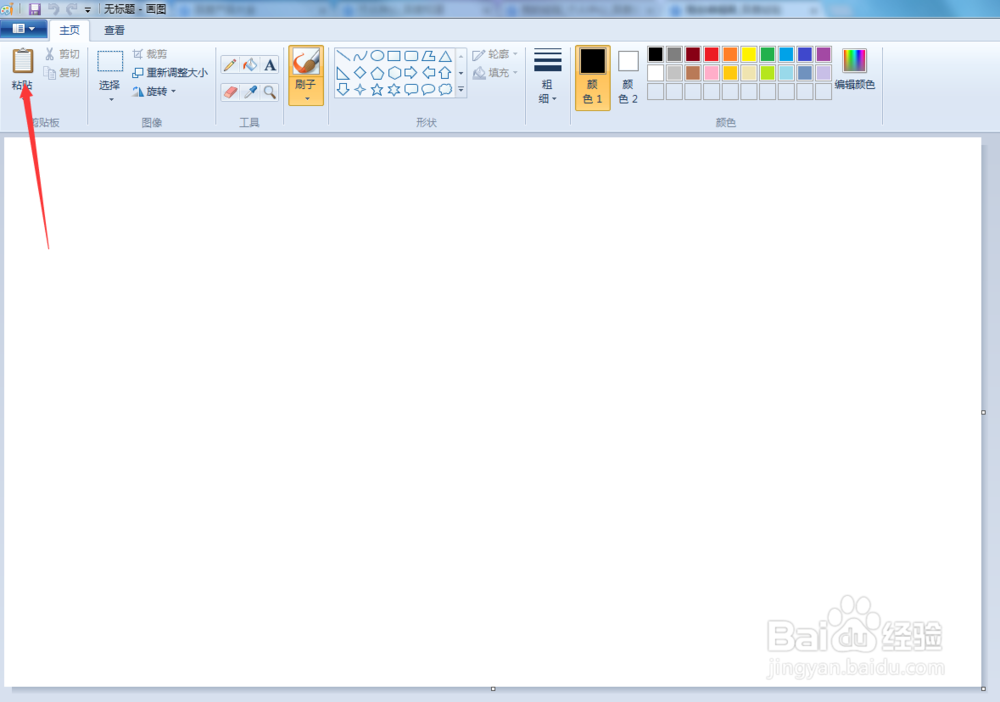Open Resize (重新调整大小) dialog
The width and height of the screenshot is (1000, 702).
170,73
